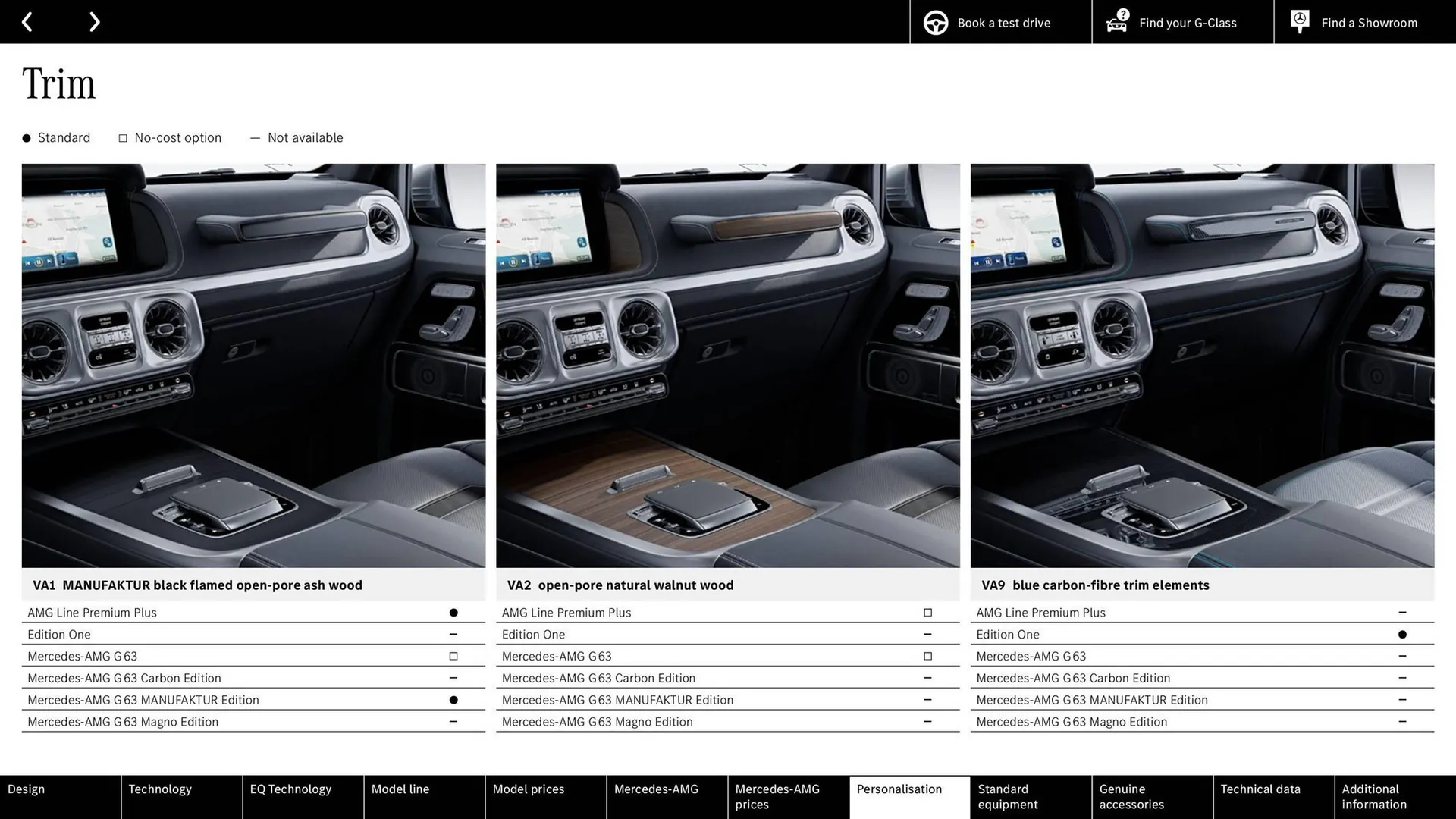Go to next page with right arrow
This screenshot has height=819, width=1456.
94,21
